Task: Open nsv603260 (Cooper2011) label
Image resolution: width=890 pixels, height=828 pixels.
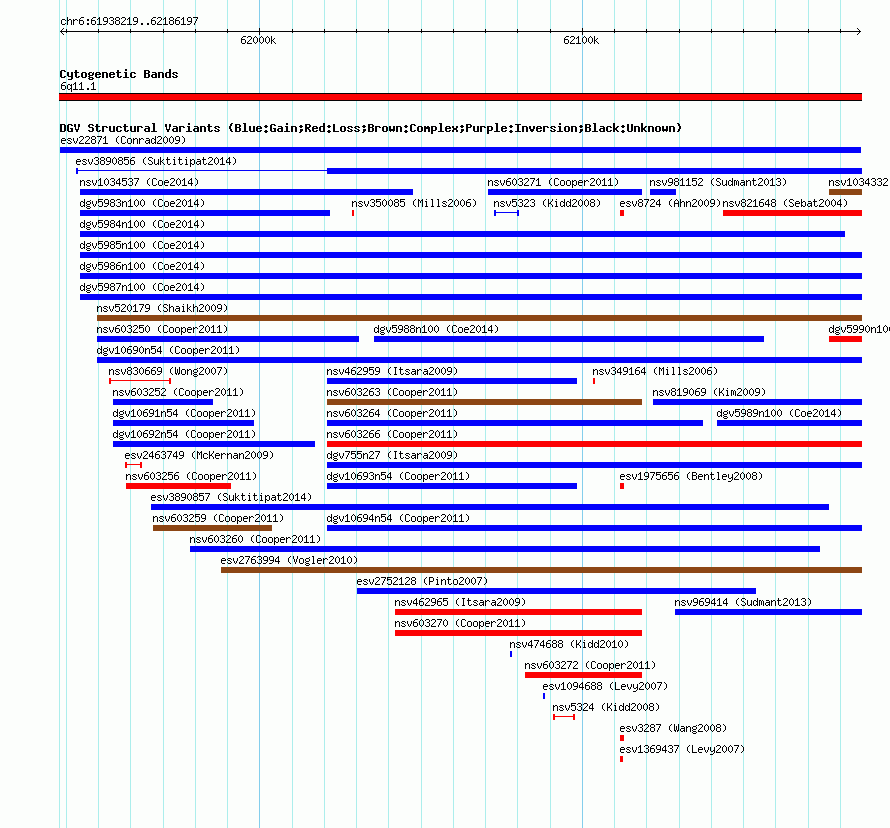Action: [x=255, y=539]
